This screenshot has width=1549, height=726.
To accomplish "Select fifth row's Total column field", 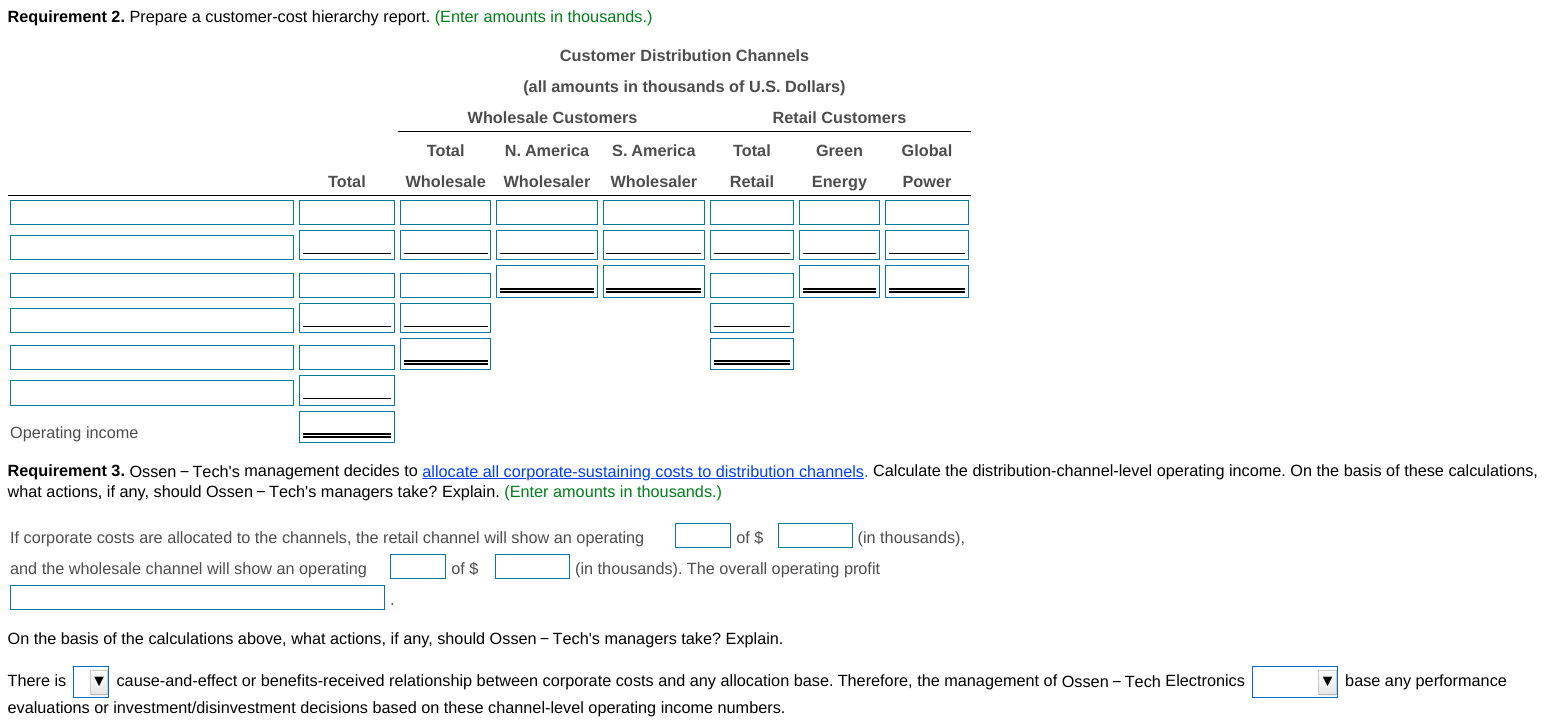I will (x=347, y=357).
